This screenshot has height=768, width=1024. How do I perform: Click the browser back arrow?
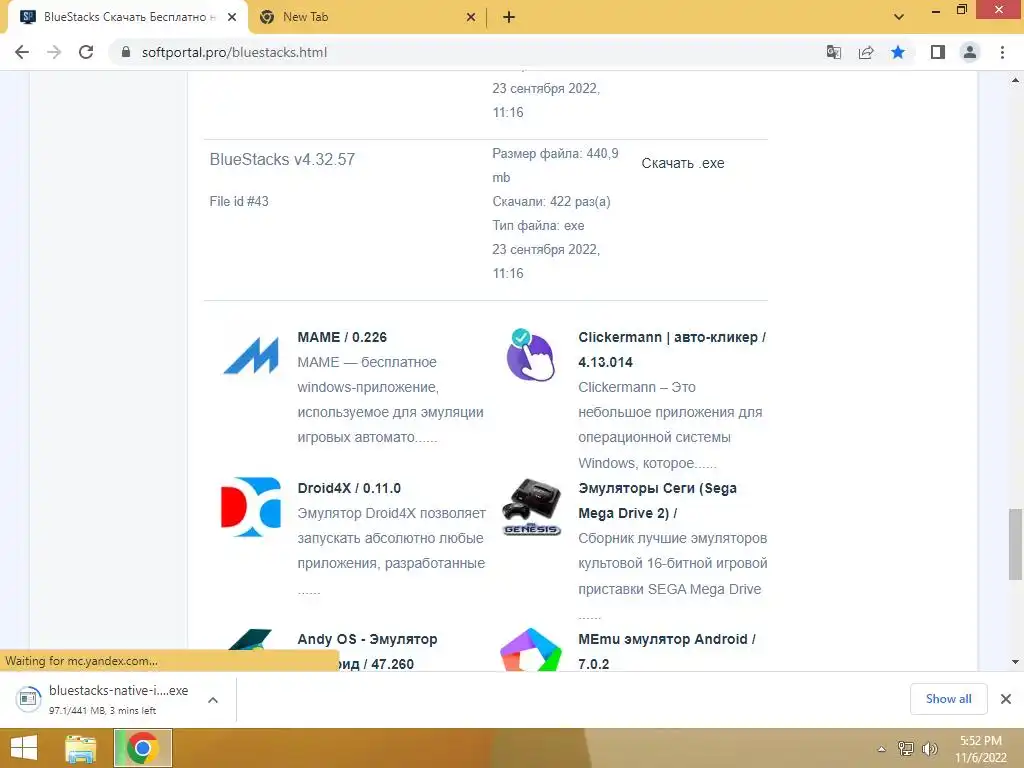click(x=22, y=52)
